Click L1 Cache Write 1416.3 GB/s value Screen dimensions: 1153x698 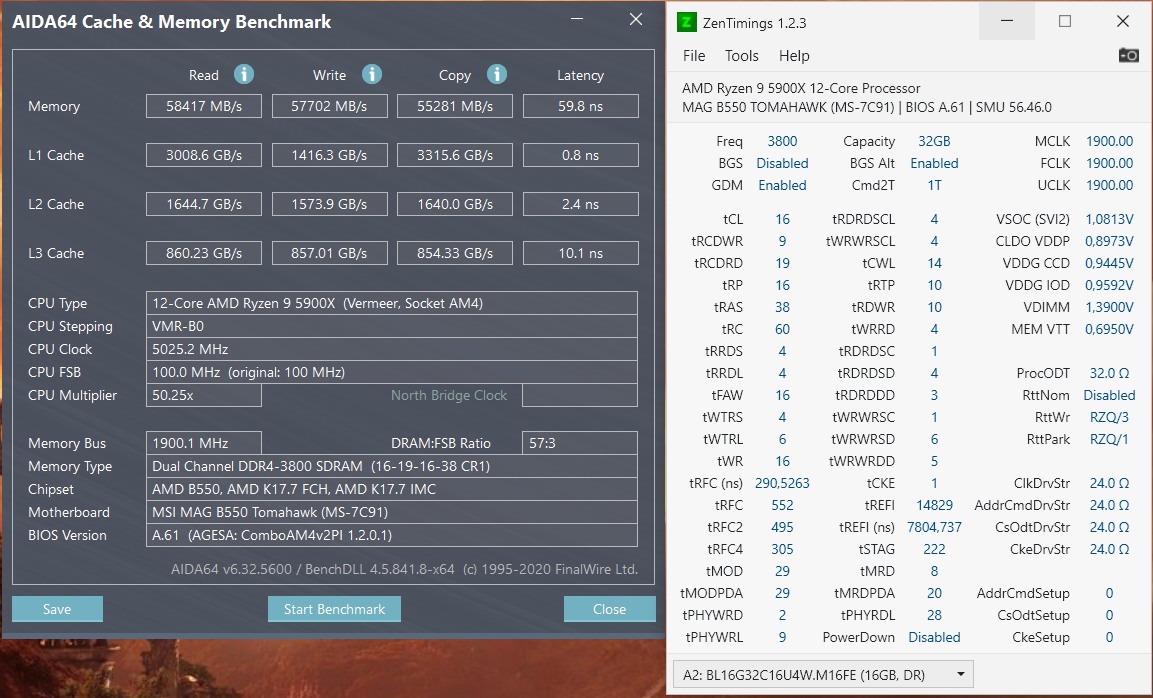[x=329, y=155]
